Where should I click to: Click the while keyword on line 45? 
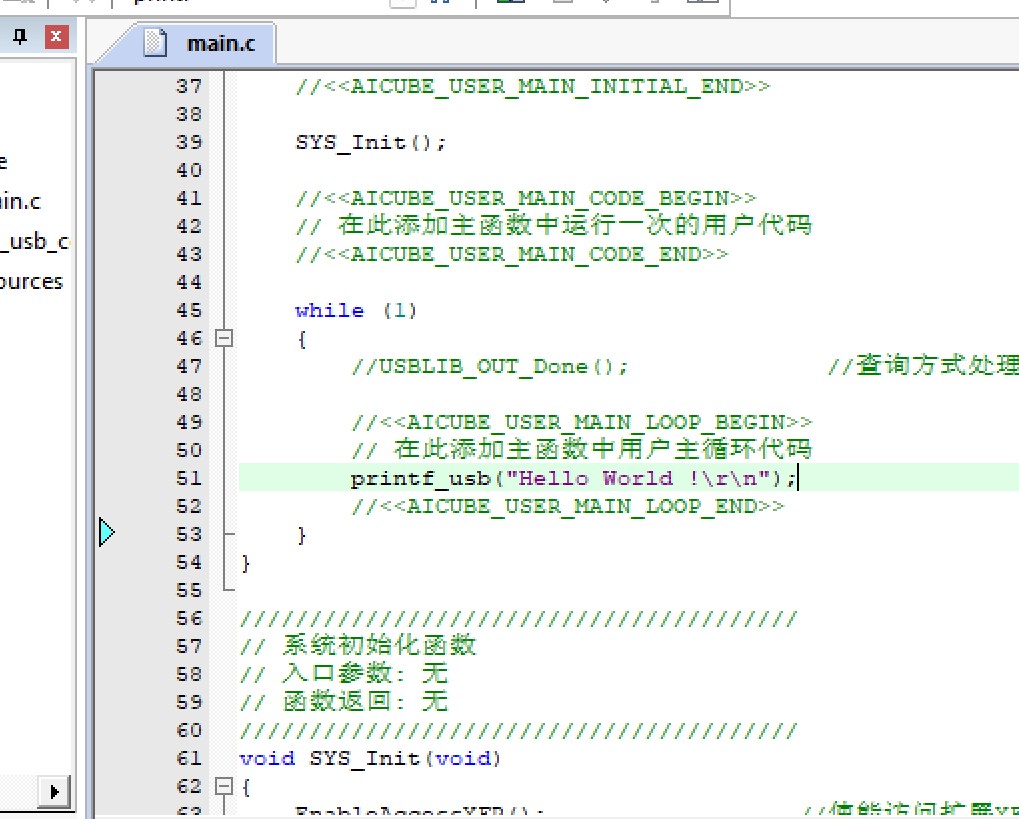(329, 311)
